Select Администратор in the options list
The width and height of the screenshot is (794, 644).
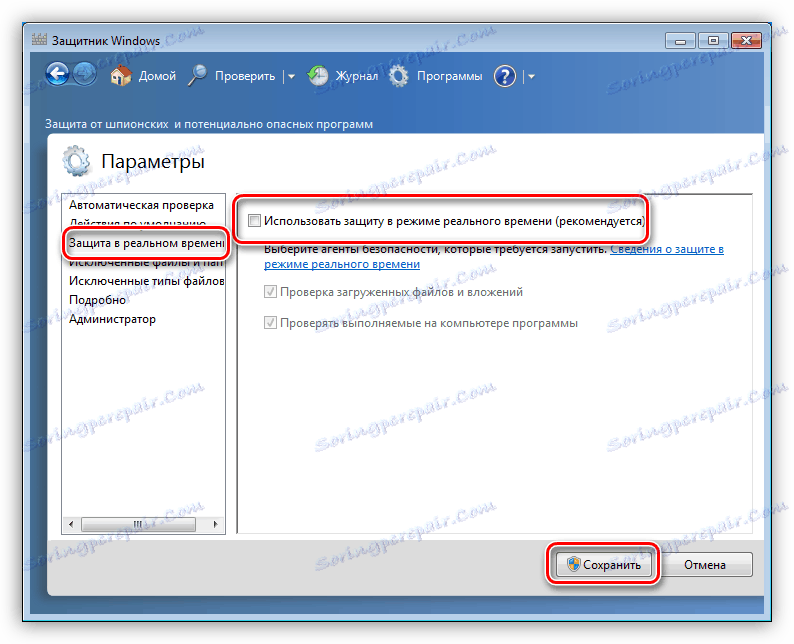pos(112,319)
